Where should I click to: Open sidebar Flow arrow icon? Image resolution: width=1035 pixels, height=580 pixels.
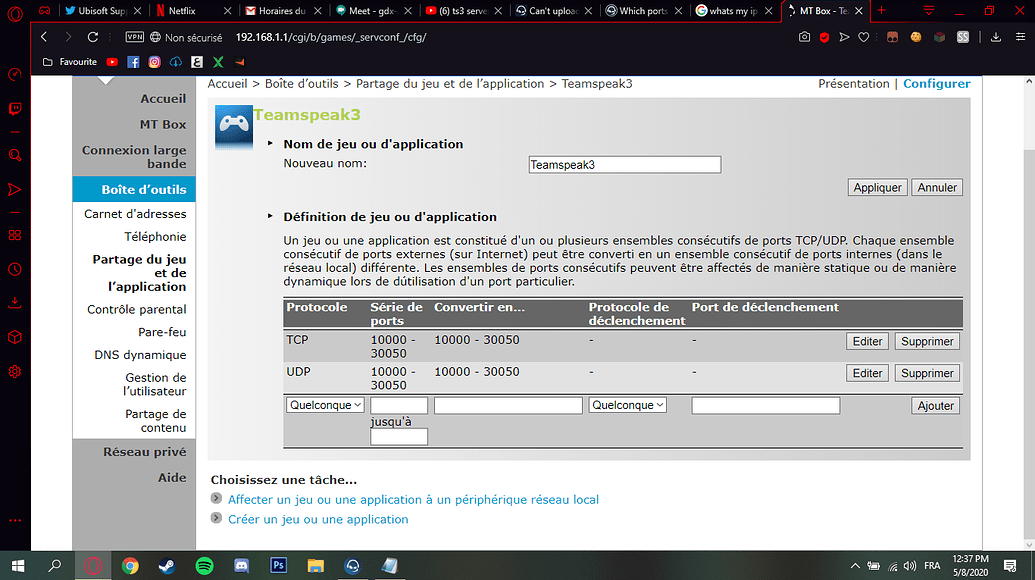click(15, 190)
